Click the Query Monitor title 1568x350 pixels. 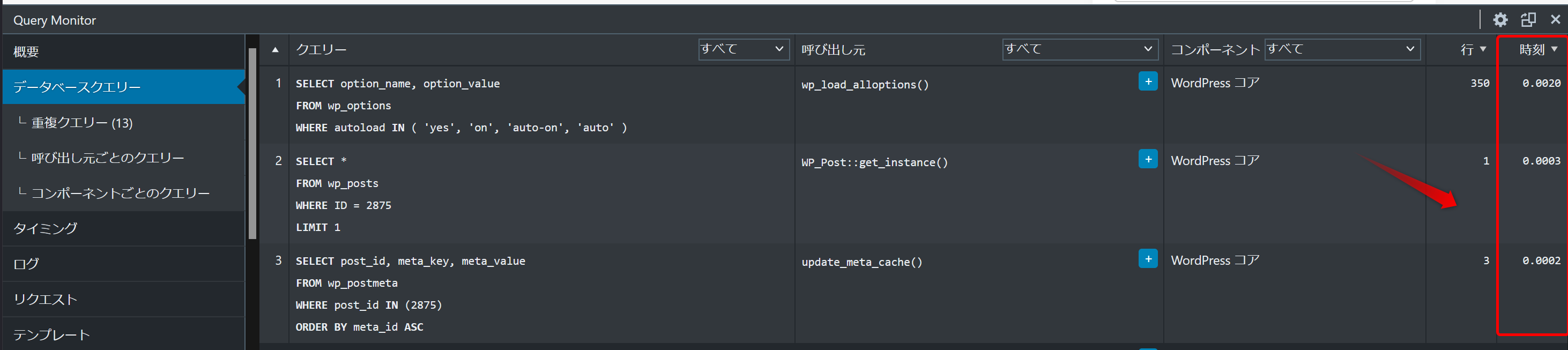(55, 20)
